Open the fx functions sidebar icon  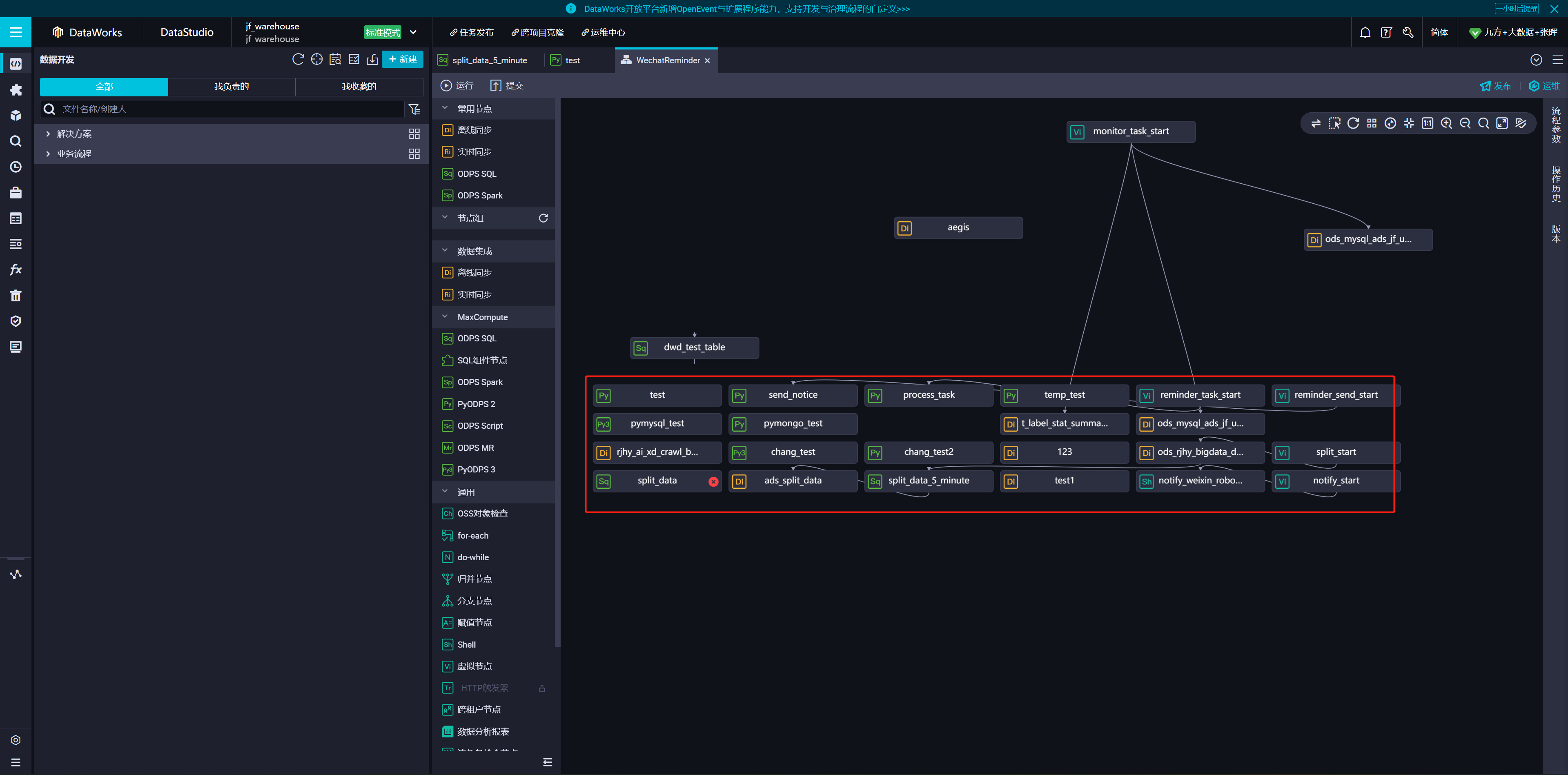click(16, 269)
